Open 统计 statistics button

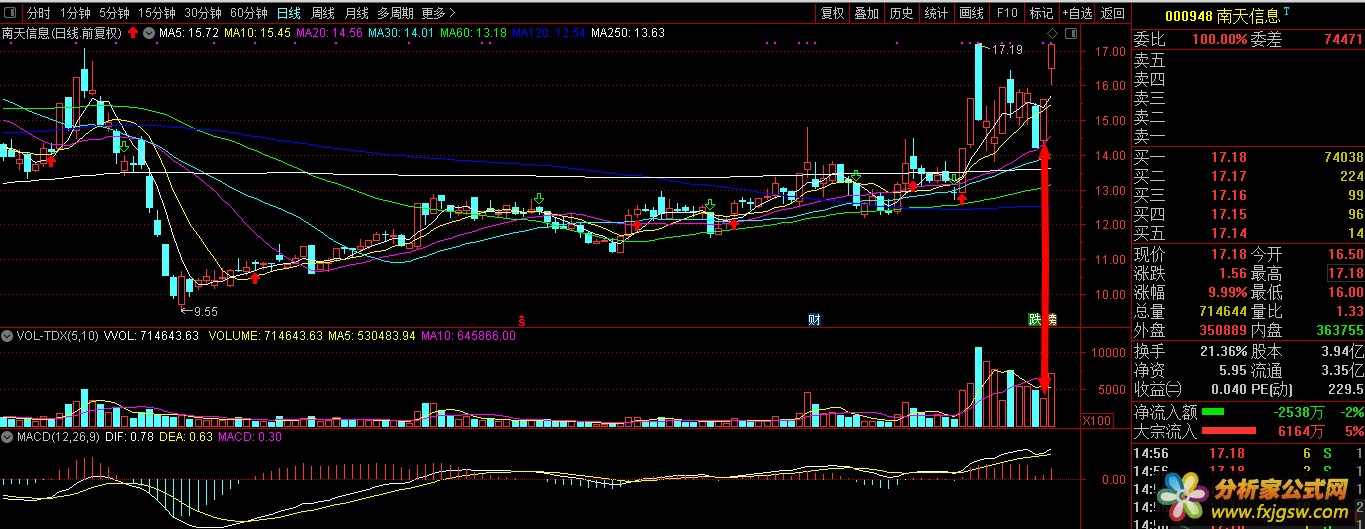pyautogui.click(x=936, y=13)
